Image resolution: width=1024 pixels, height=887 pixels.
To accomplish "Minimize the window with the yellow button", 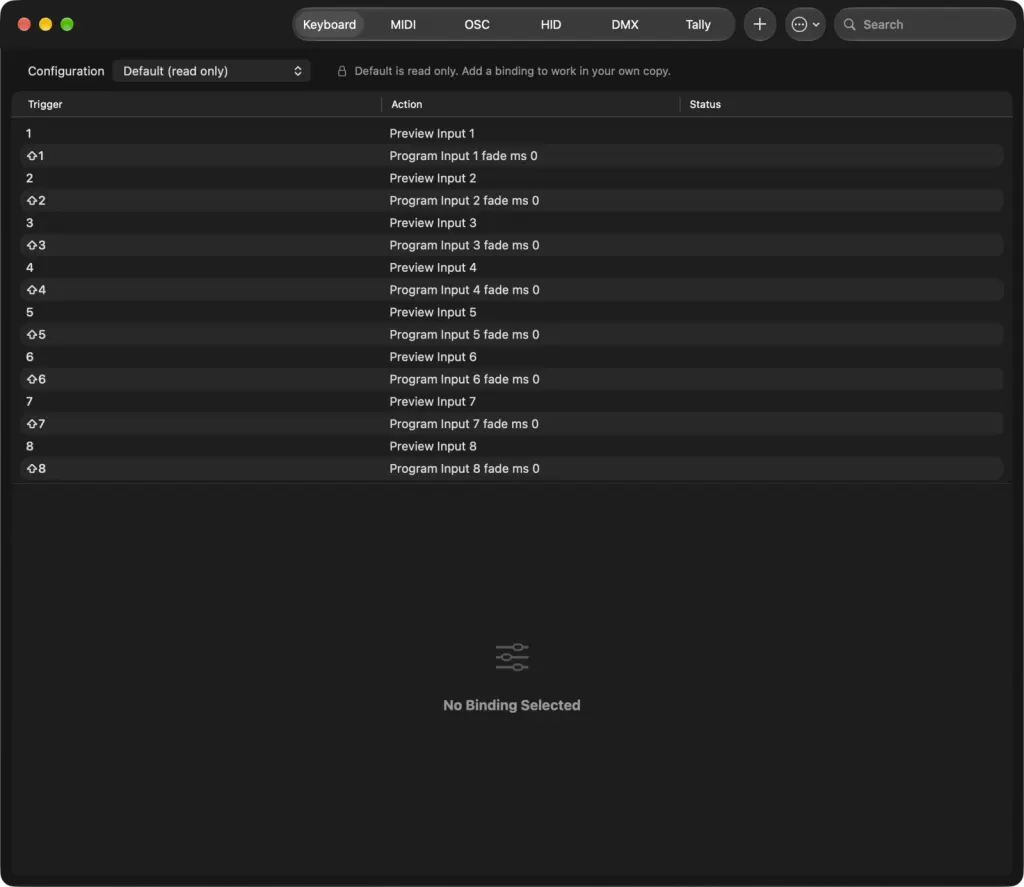I will click(46, 24).
